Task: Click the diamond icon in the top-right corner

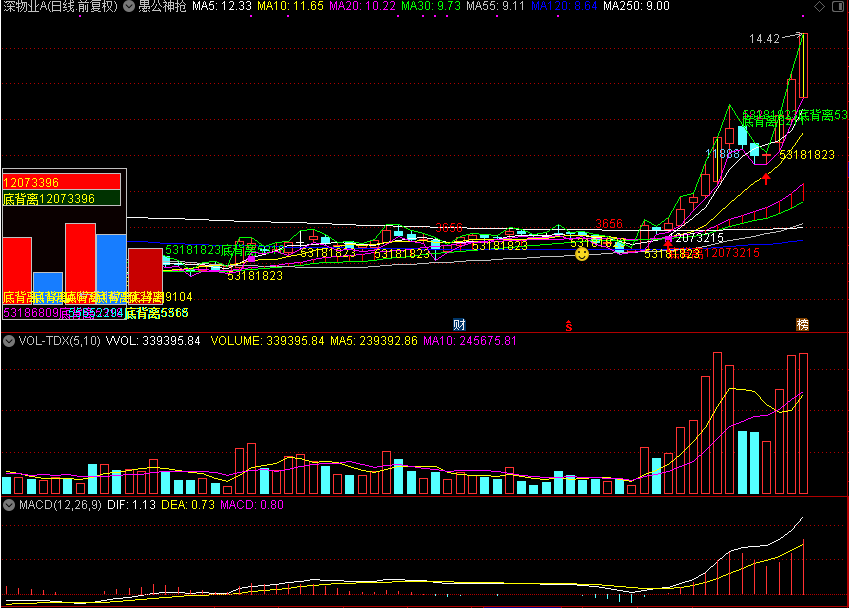Action: pyautogui.click(x=820, y=6)
